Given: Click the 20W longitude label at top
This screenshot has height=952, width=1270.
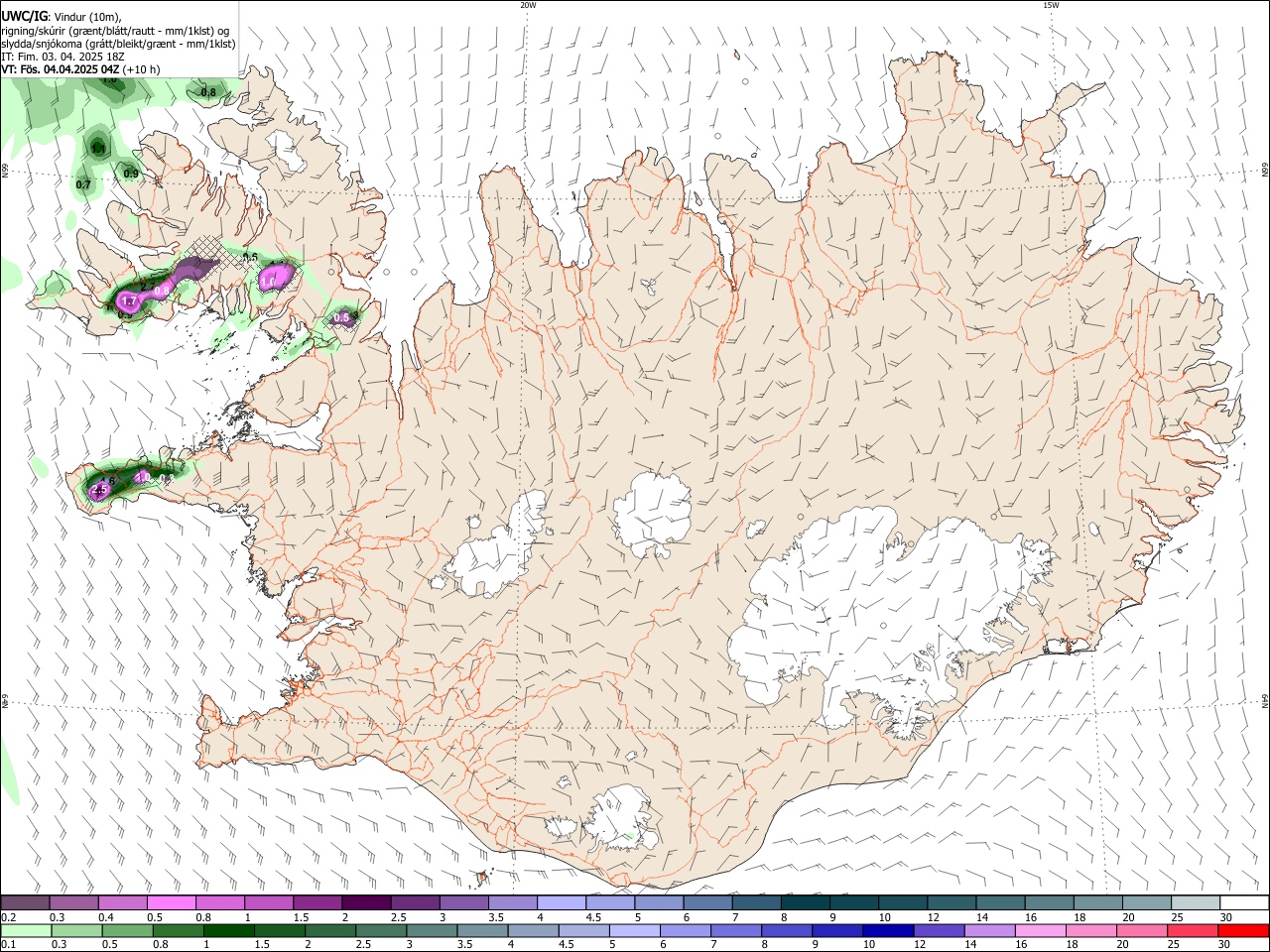Looking at the screenshot, I should (528, 5).
